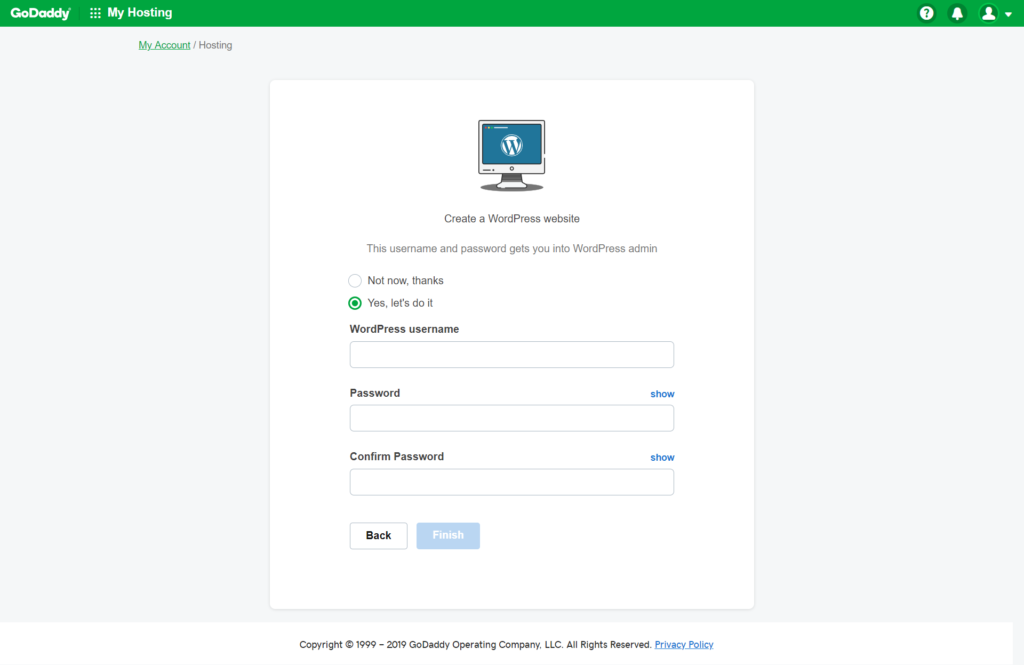Focus the WordPress username field
The width and height of the screenshot is (1024, 665).
[511, 355]
